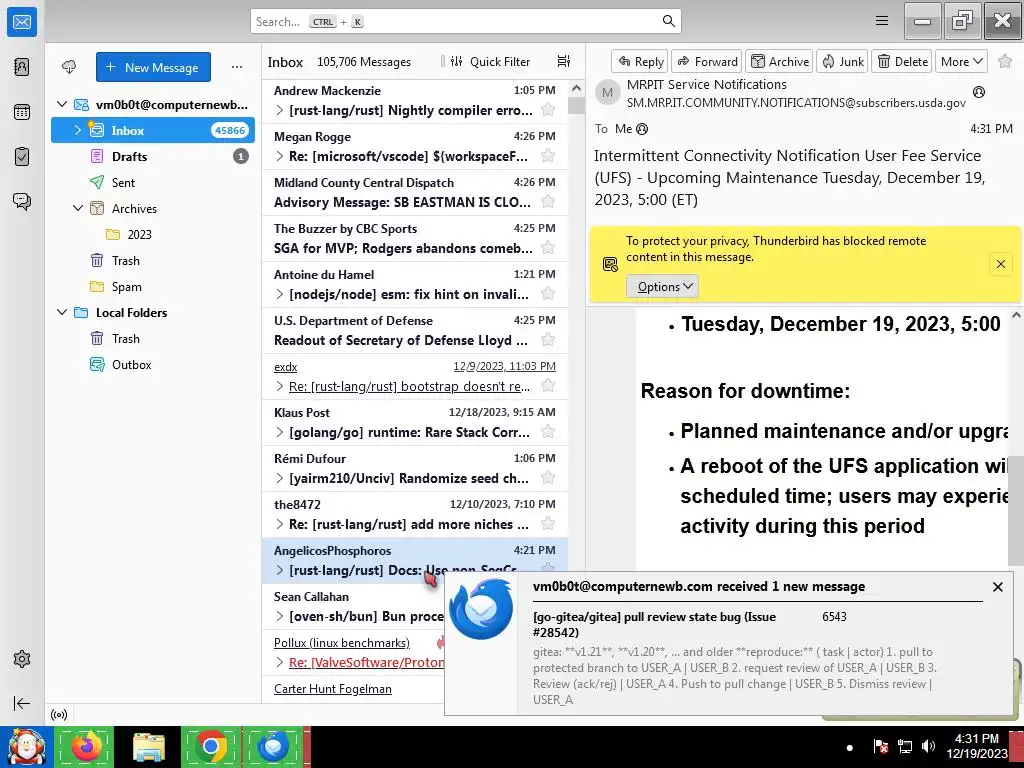
Task: Archive the open message
Action: tap(779, 61)
